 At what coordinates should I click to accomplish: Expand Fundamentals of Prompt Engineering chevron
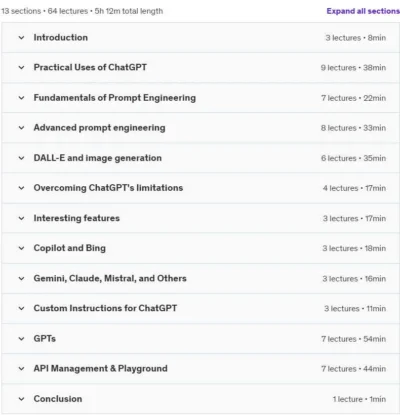click(x=21, y=98)
